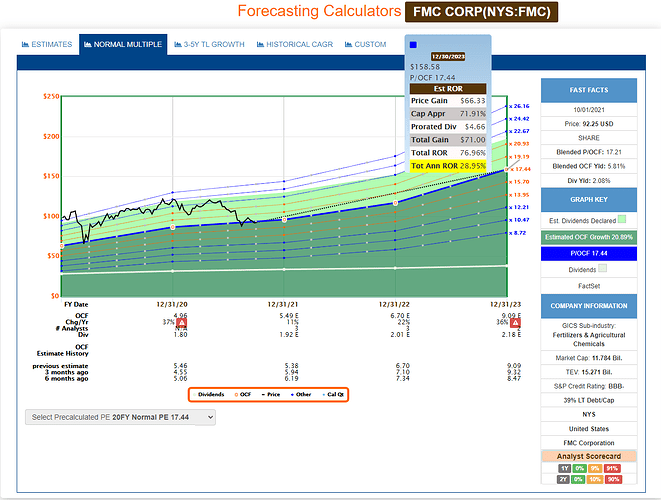Click the FAST FACTS header
Screen dimensions: 661x500
(x=588, y=90)
